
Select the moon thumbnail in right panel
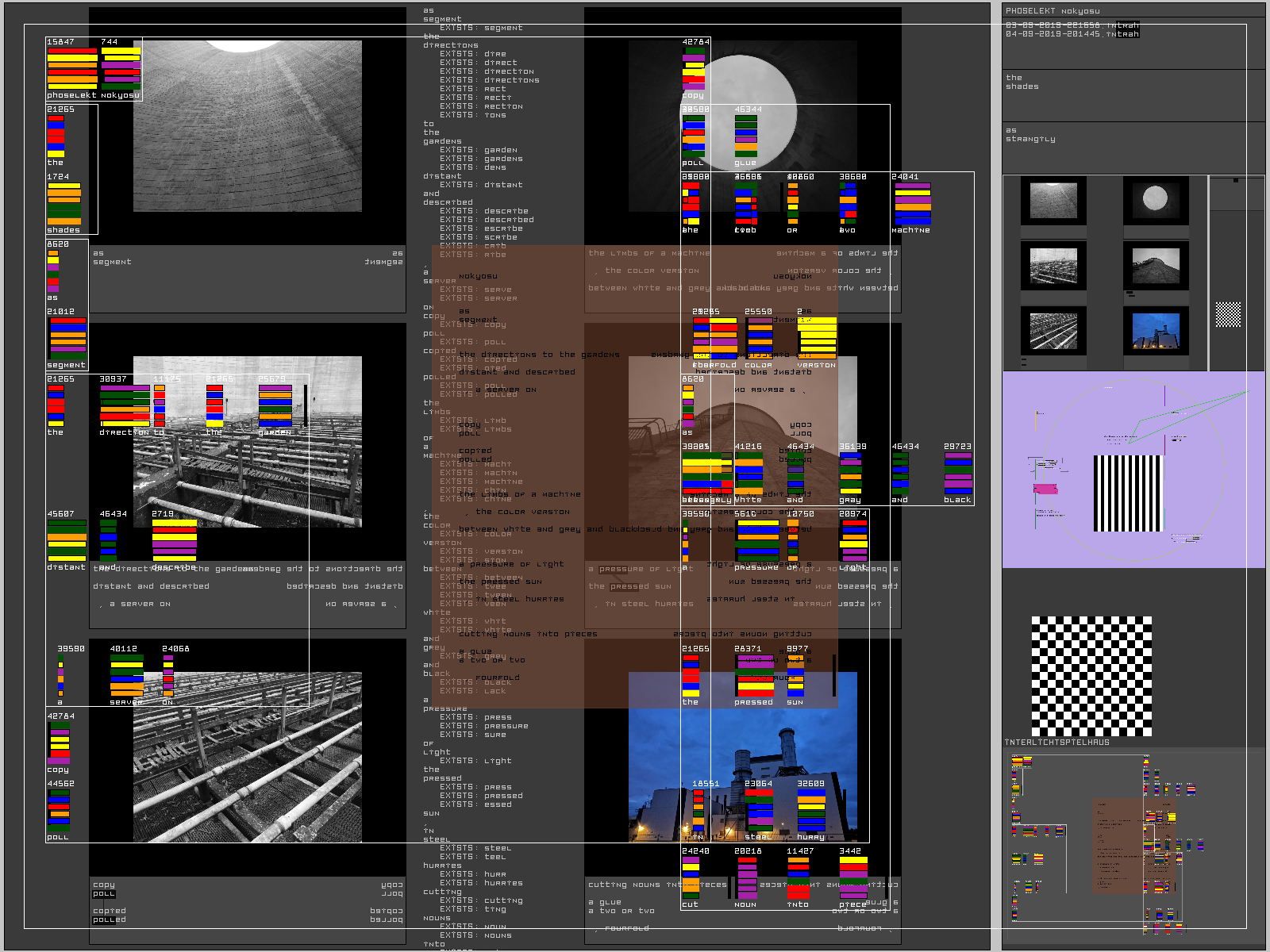click(x=1155, y=200)
